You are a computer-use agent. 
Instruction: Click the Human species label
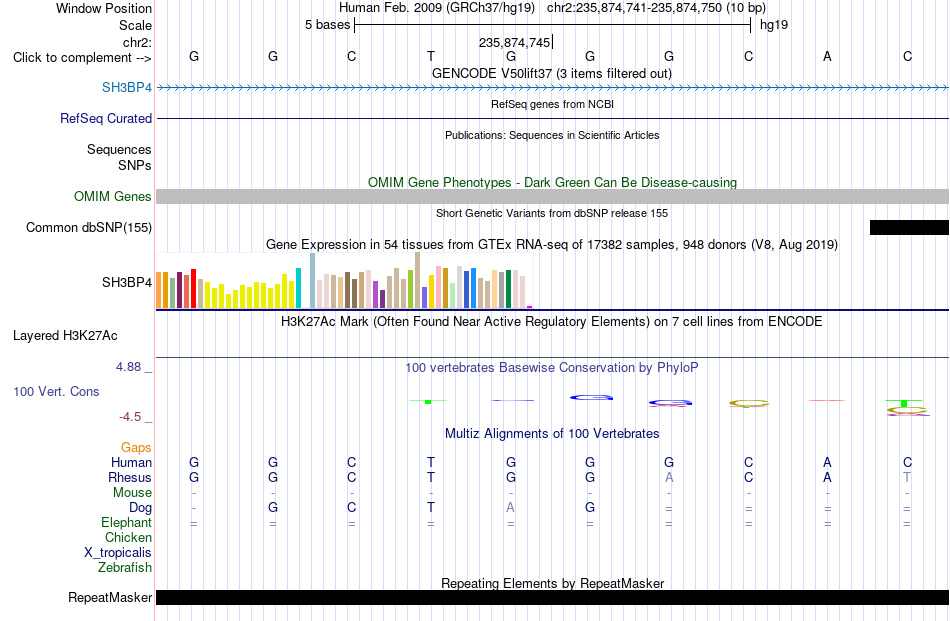coord(131,462)
